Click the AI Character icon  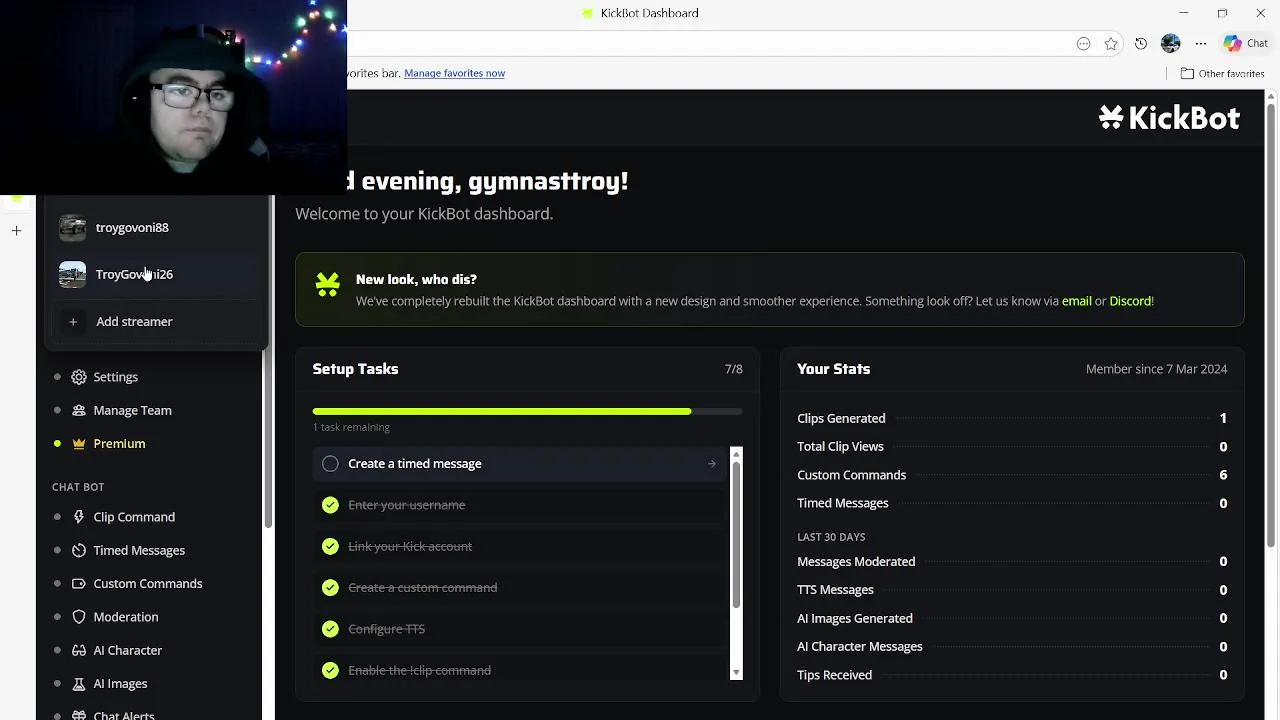tap(79, 650)
